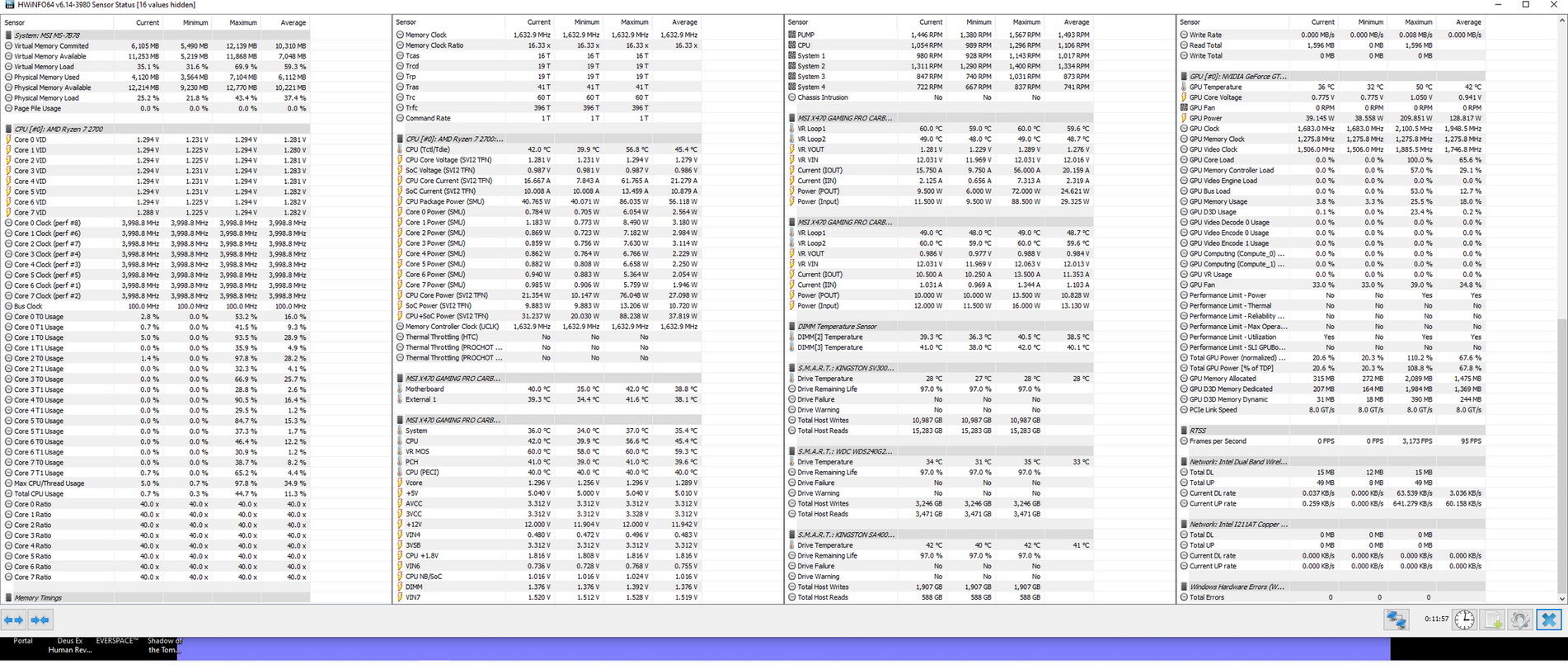This screenshot has width=1568, height=669.
Task: Select the Frames per Second row
Action: pos(1331,441)
